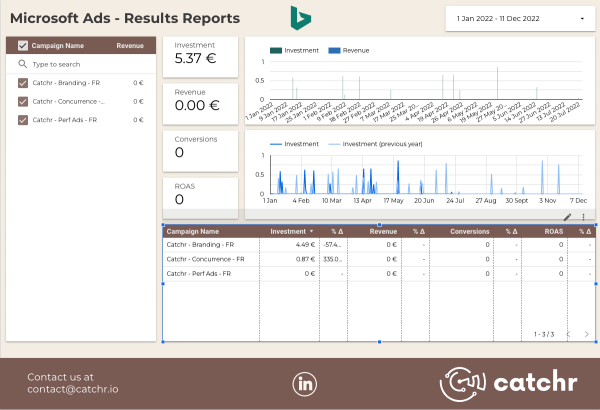This screenshot has width=600, height=410.
Task: Click green Investment legend swatch in bar chart
Action: point(276,51)
